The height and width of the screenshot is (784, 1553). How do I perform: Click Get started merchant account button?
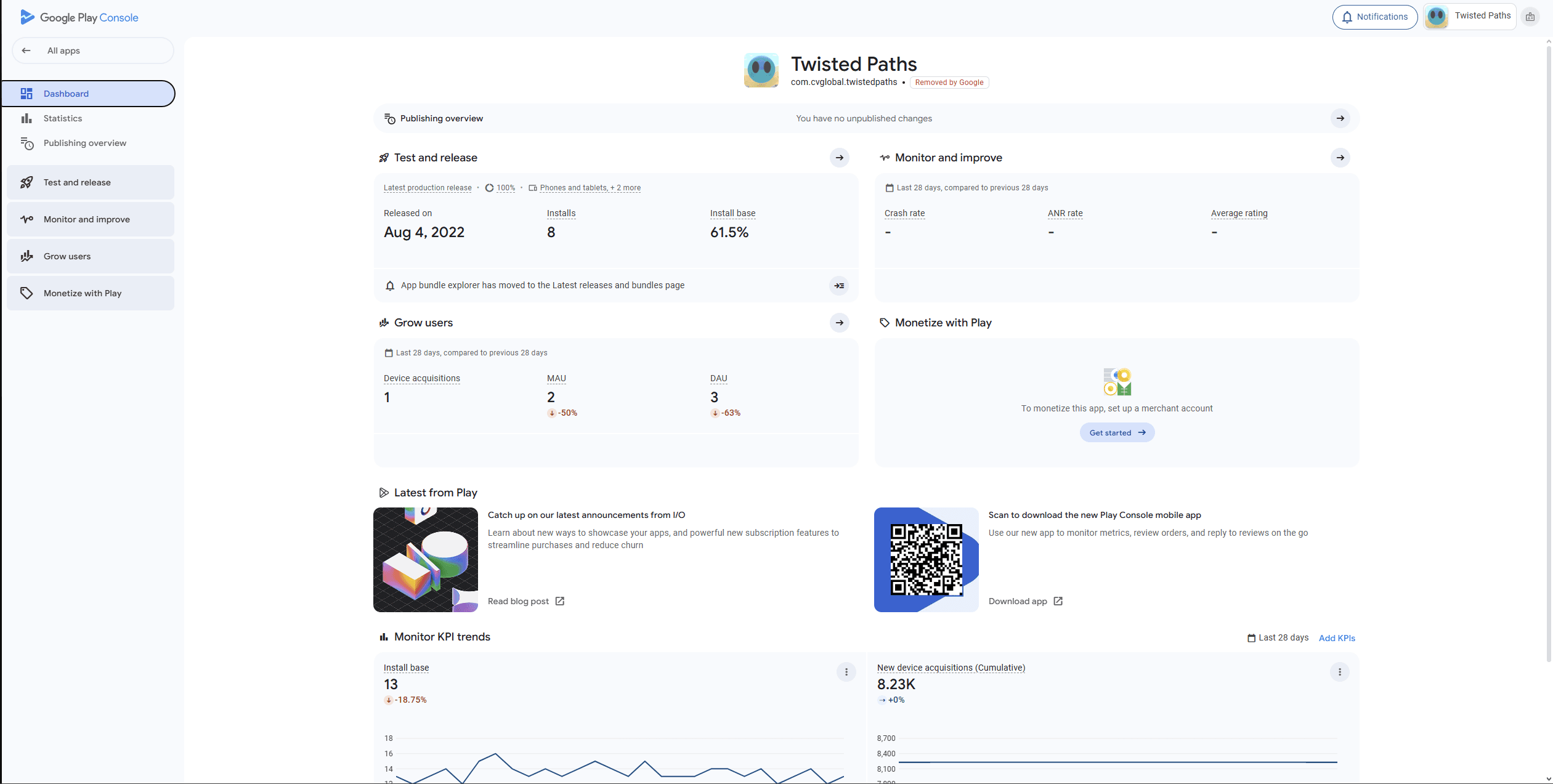point(1117,433)
